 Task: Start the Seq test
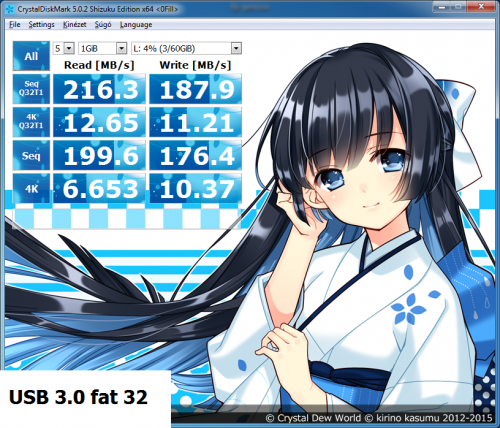pyautogui.click(x=31, y=155)
